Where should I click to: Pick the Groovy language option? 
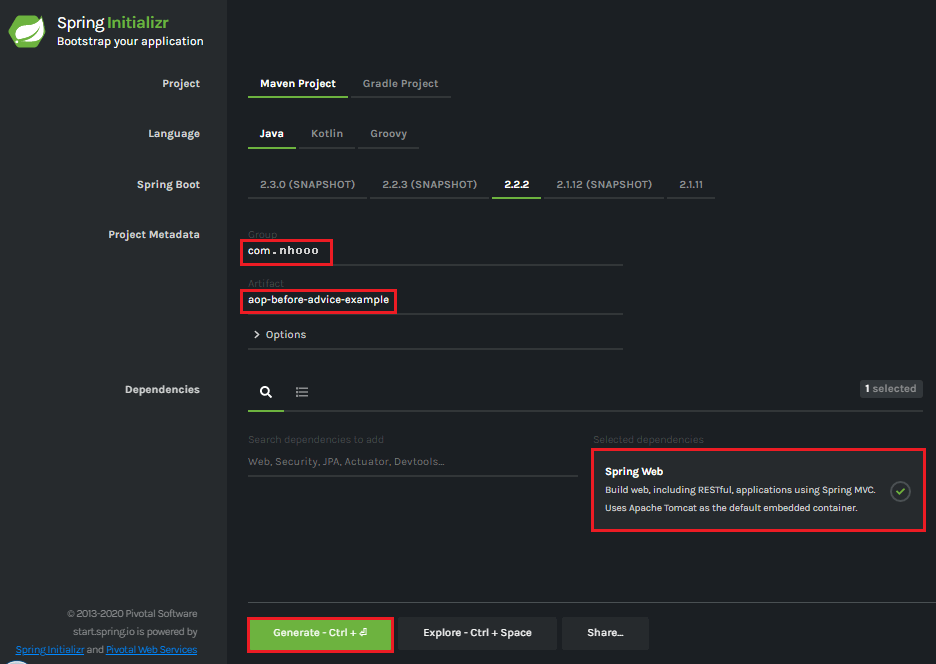tap(388, 134)
